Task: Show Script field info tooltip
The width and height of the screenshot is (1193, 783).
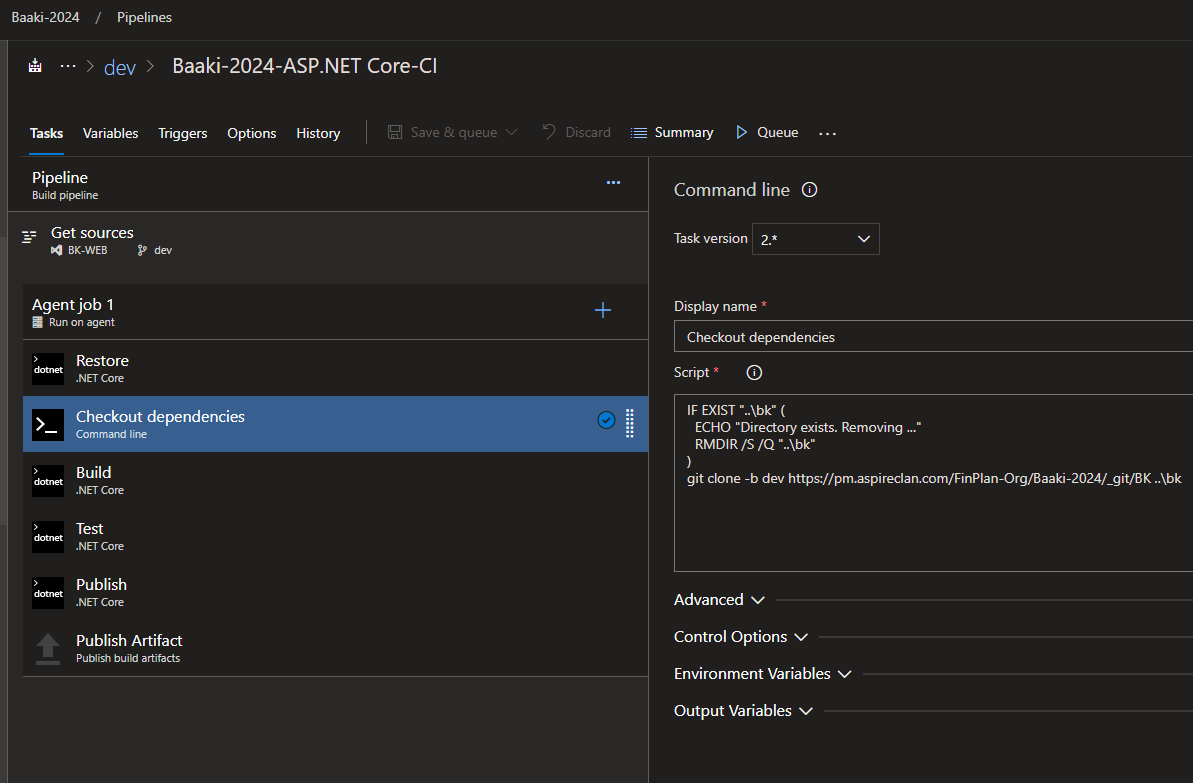Action: [x=754, y=372]
